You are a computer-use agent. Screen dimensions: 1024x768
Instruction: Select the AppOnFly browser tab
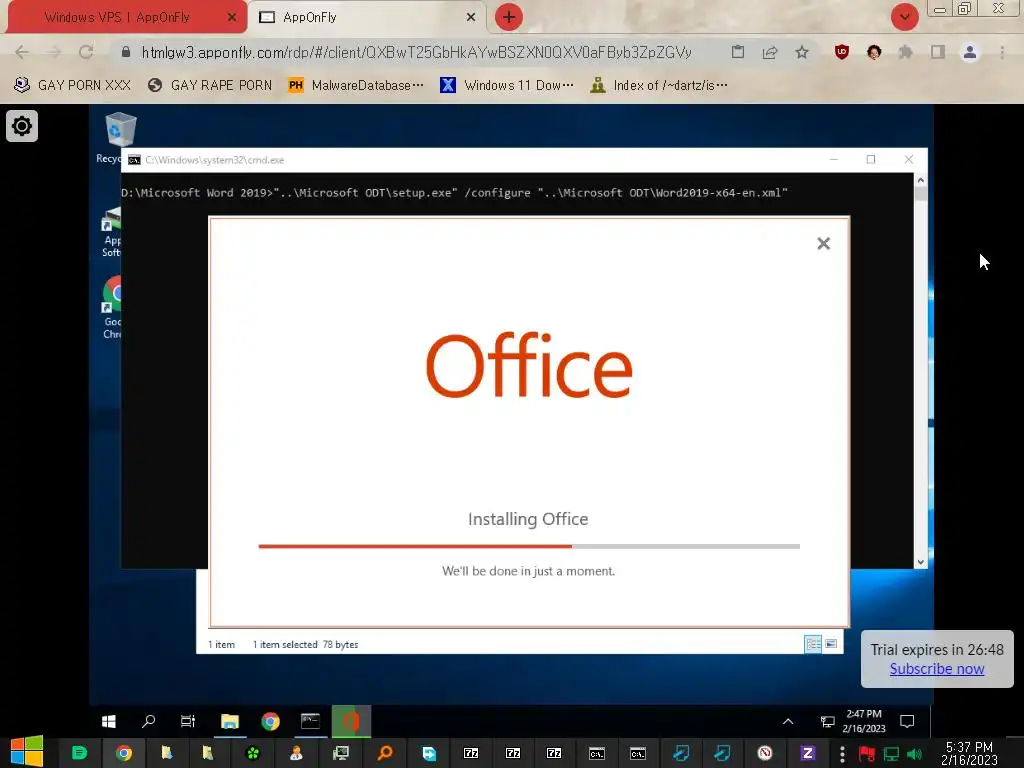(369, 17)
